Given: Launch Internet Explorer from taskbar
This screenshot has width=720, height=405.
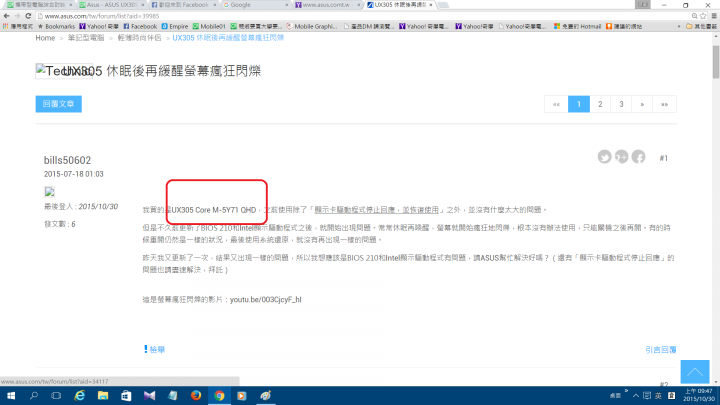Looking at the screenshot, I should 80,395.
